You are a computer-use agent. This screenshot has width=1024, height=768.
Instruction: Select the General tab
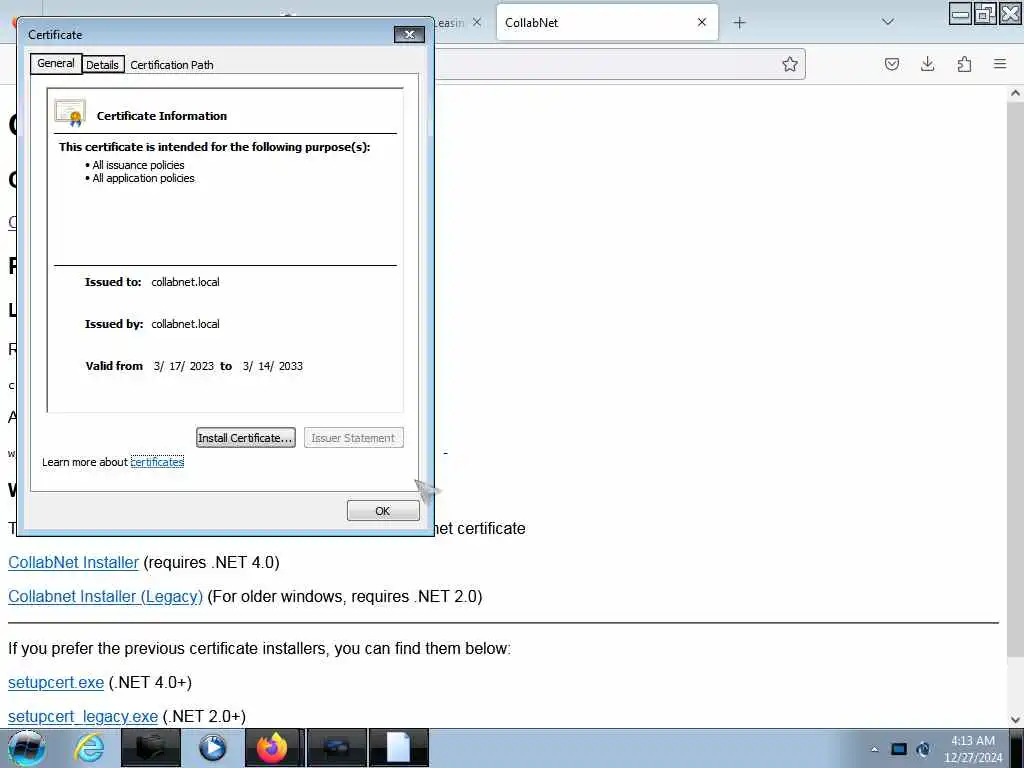click(56, 63)
